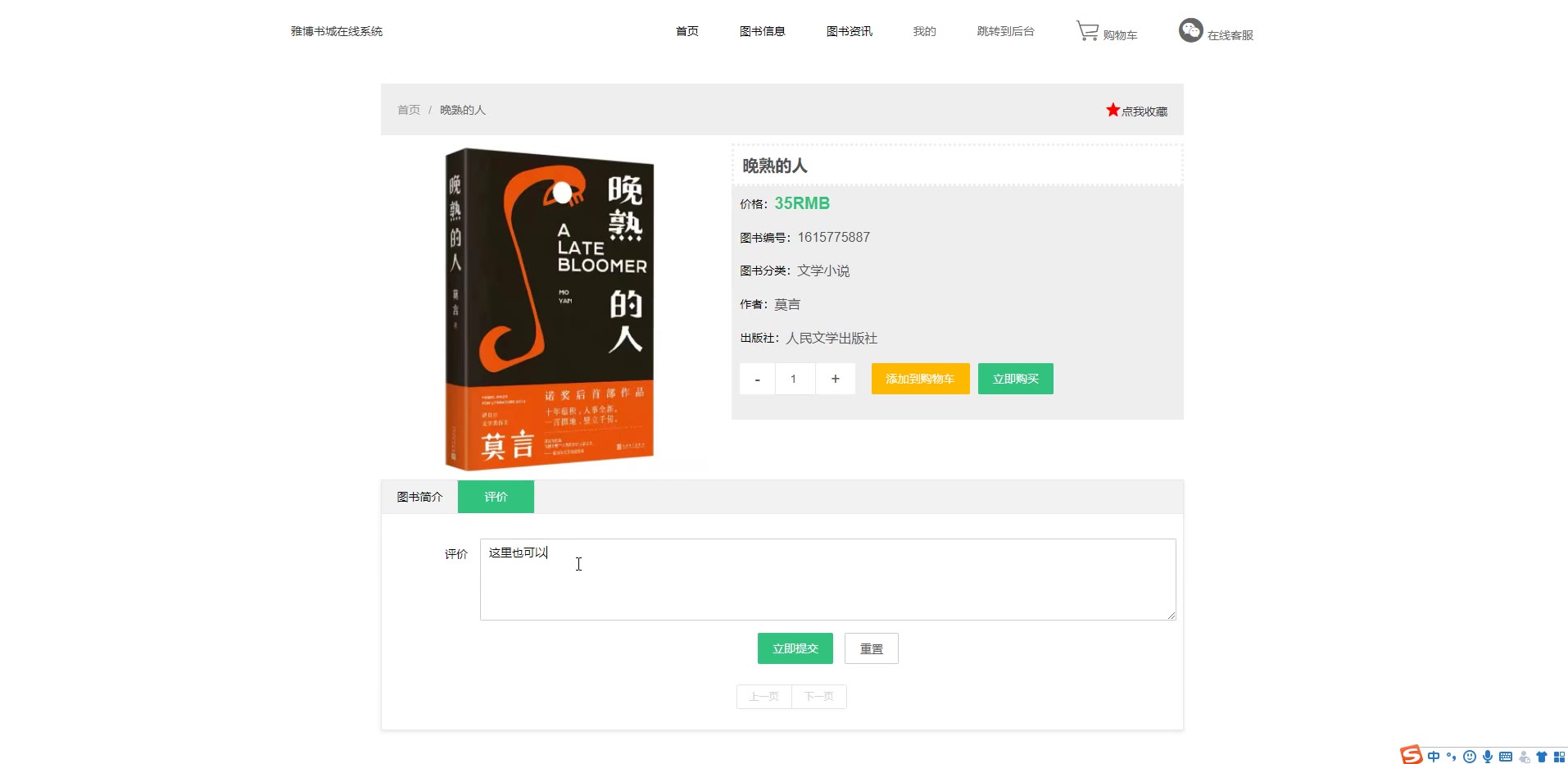The width and height of the screenshot is (1568, 764).
Task: Click 添加到购物车 button
Action: 920,379
